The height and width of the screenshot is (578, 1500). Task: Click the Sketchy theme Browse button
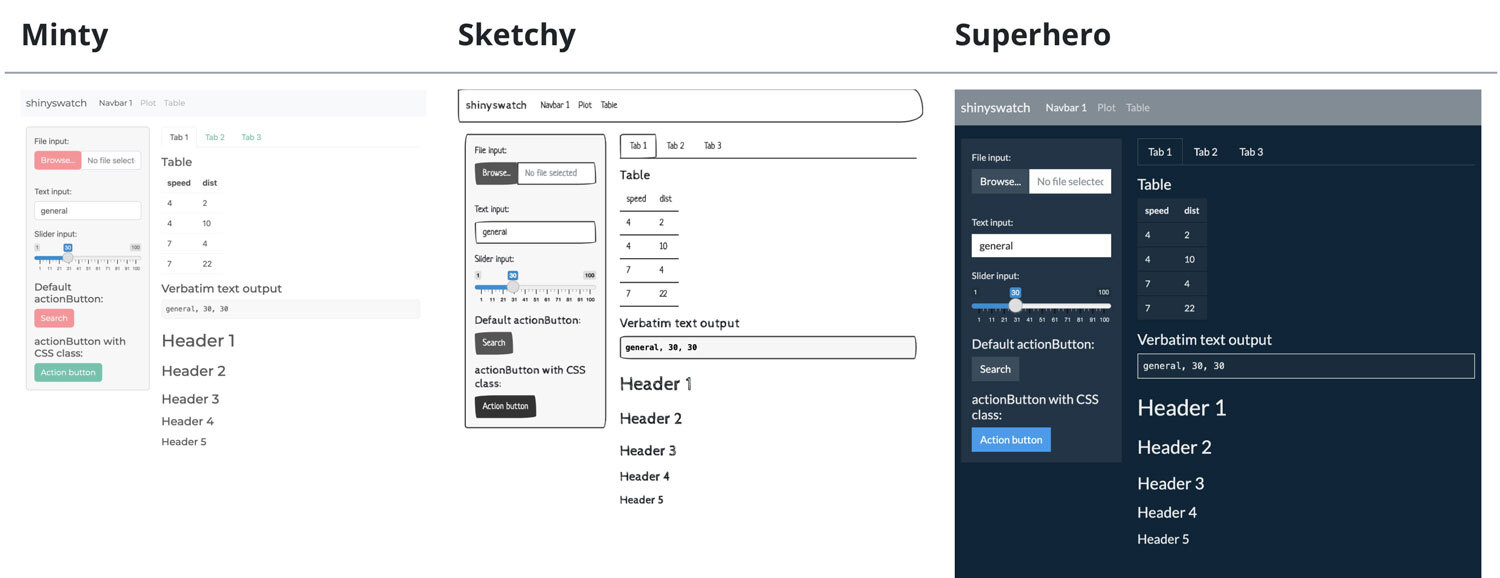click(496, 173)
